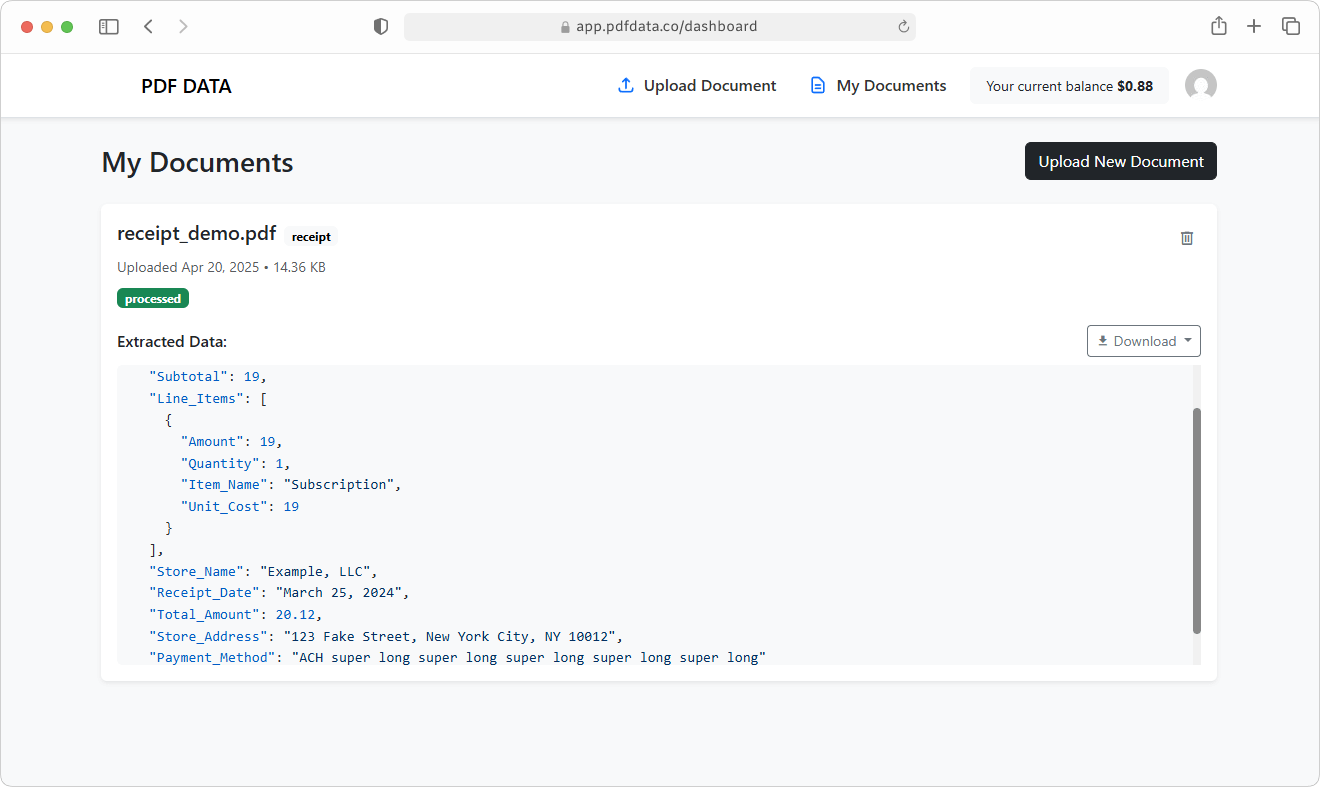Image resolution: width=1320 pixels, height=787 pixels.
Task: Open the user avatar profile menu
Action: pos(1201,86)
